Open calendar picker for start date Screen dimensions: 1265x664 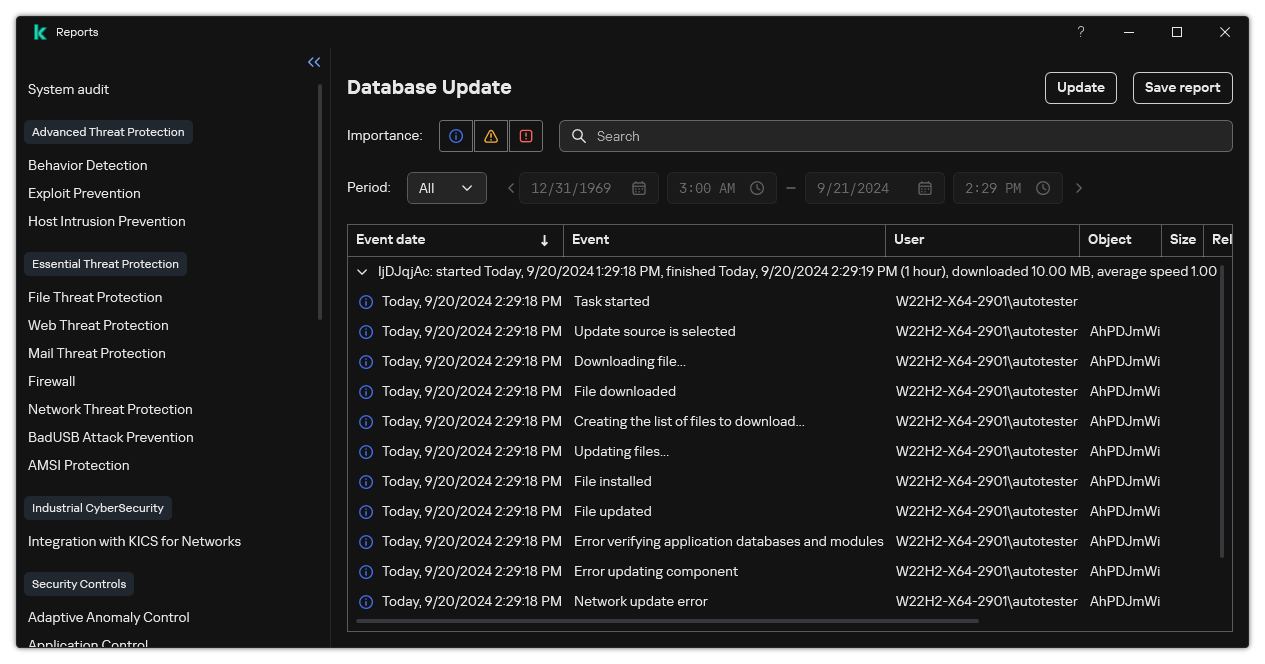coord(639,188)
